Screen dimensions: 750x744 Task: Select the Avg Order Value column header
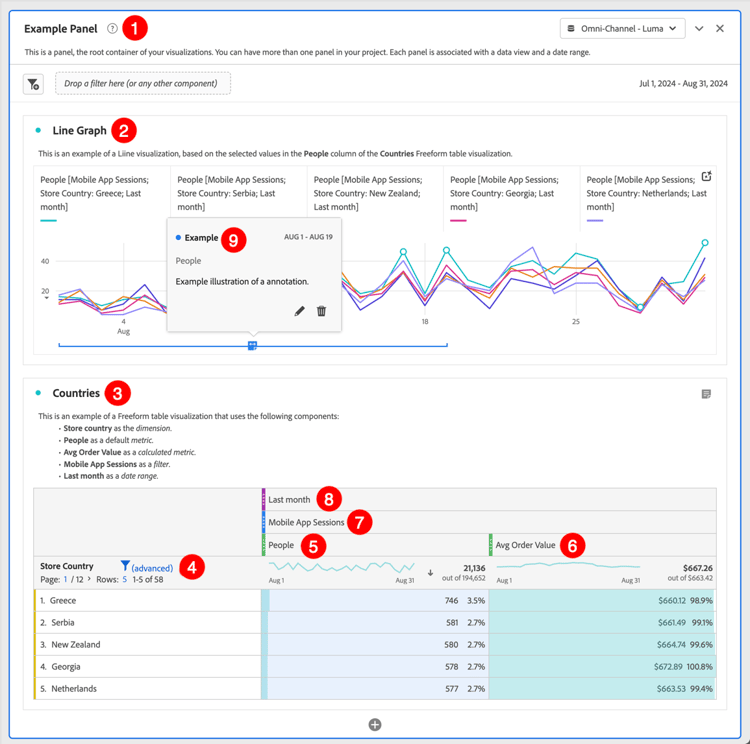pos(603,545)
